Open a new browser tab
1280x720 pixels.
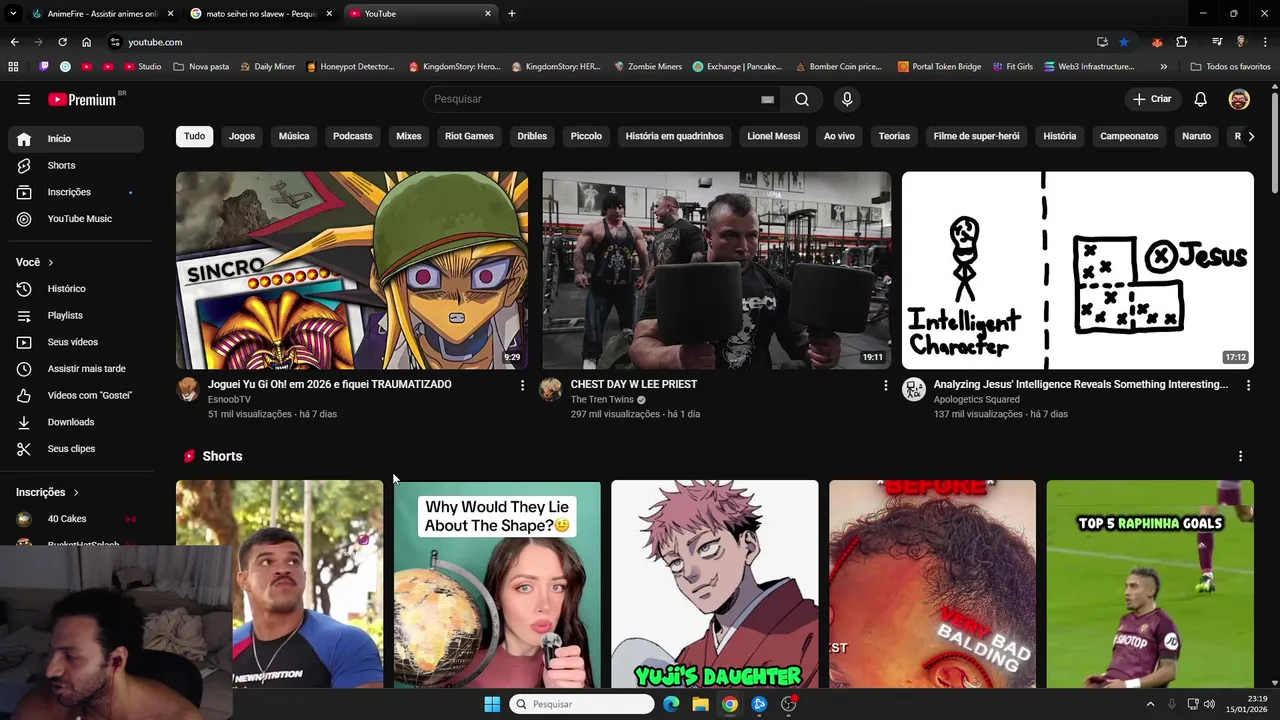click(x=512, y=14)
